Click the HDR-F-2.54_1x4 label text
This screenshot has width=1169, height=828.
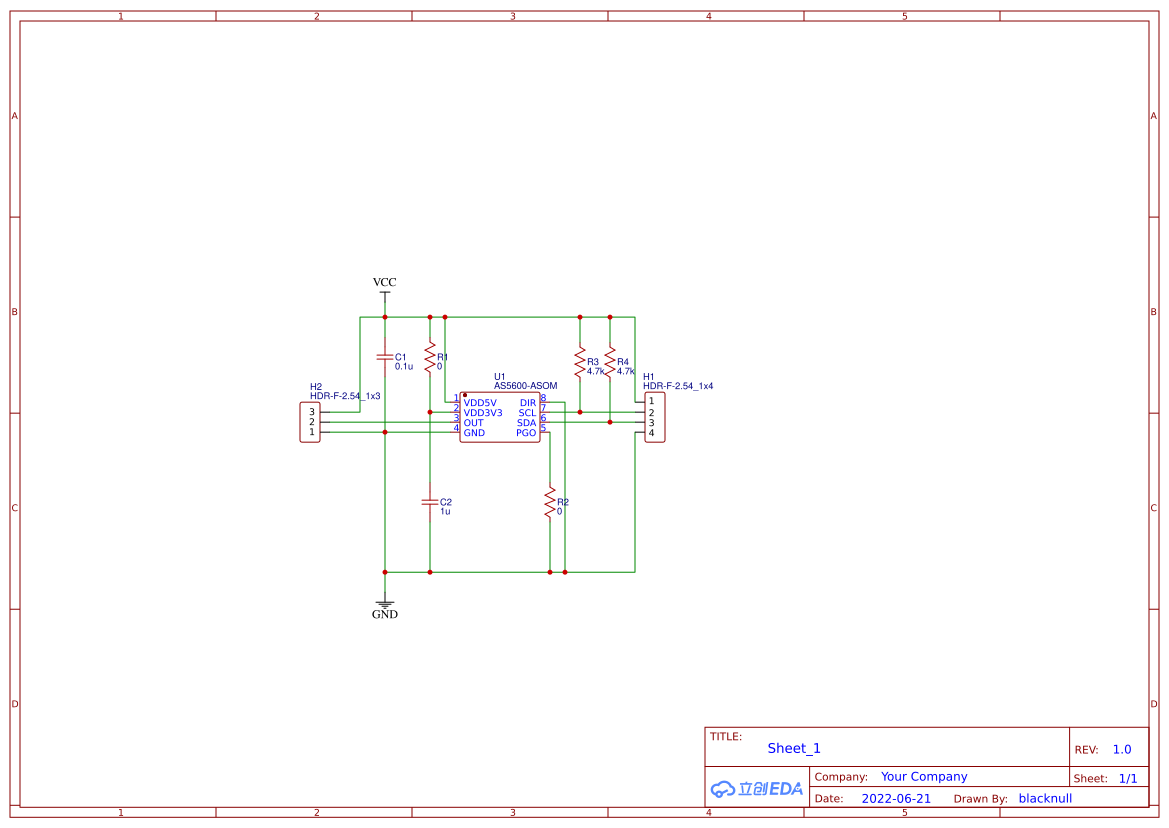(x=678, y=386)
